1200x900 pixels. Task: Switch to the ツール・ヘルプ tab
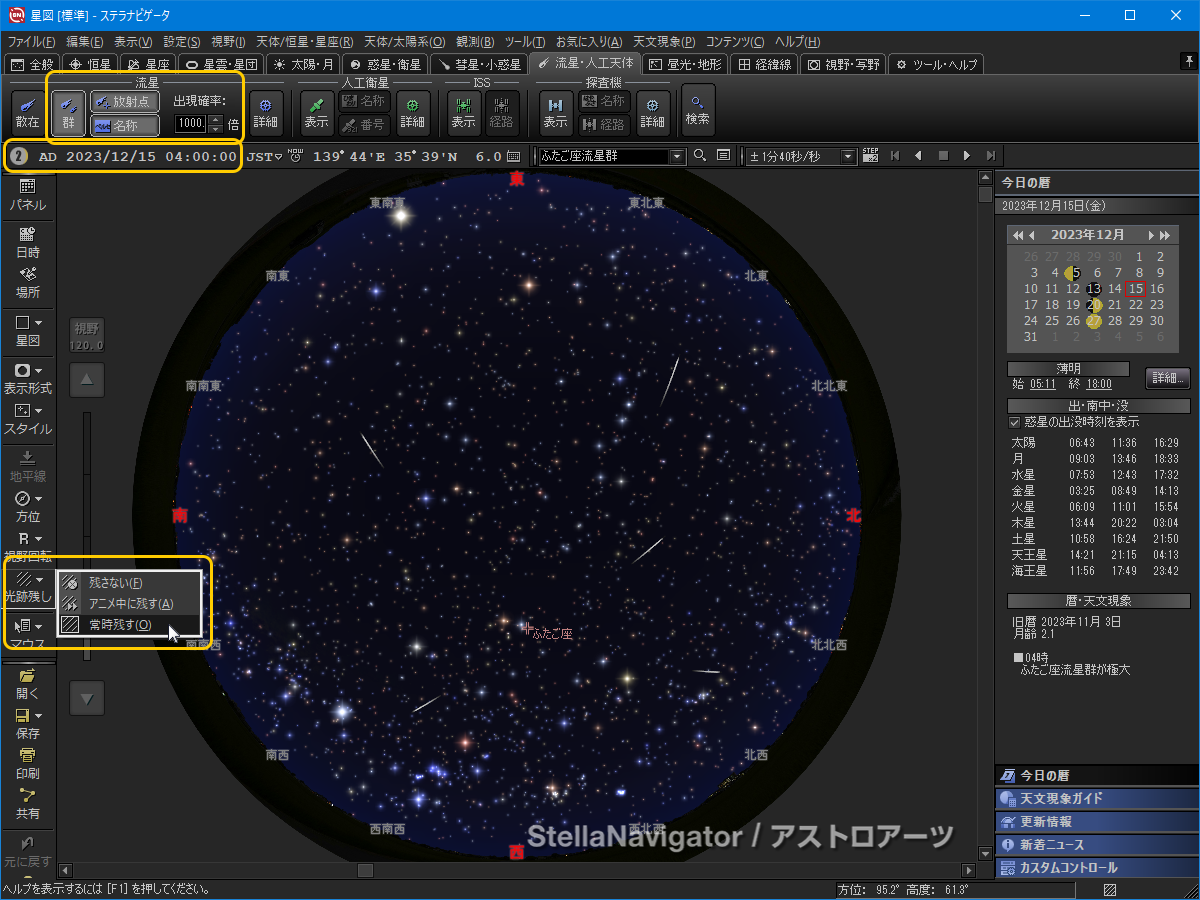coord(937,64)
